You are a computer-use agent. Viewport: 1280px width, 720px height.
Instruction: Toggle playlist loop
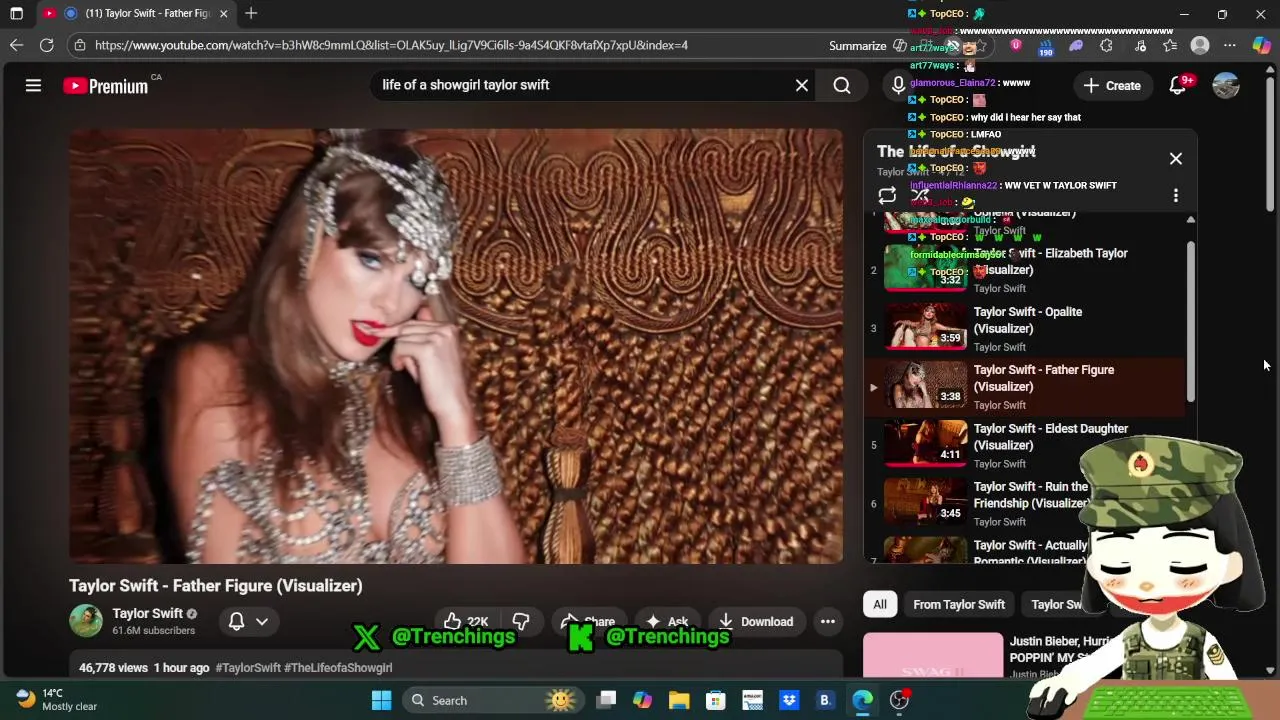[887, 196]
